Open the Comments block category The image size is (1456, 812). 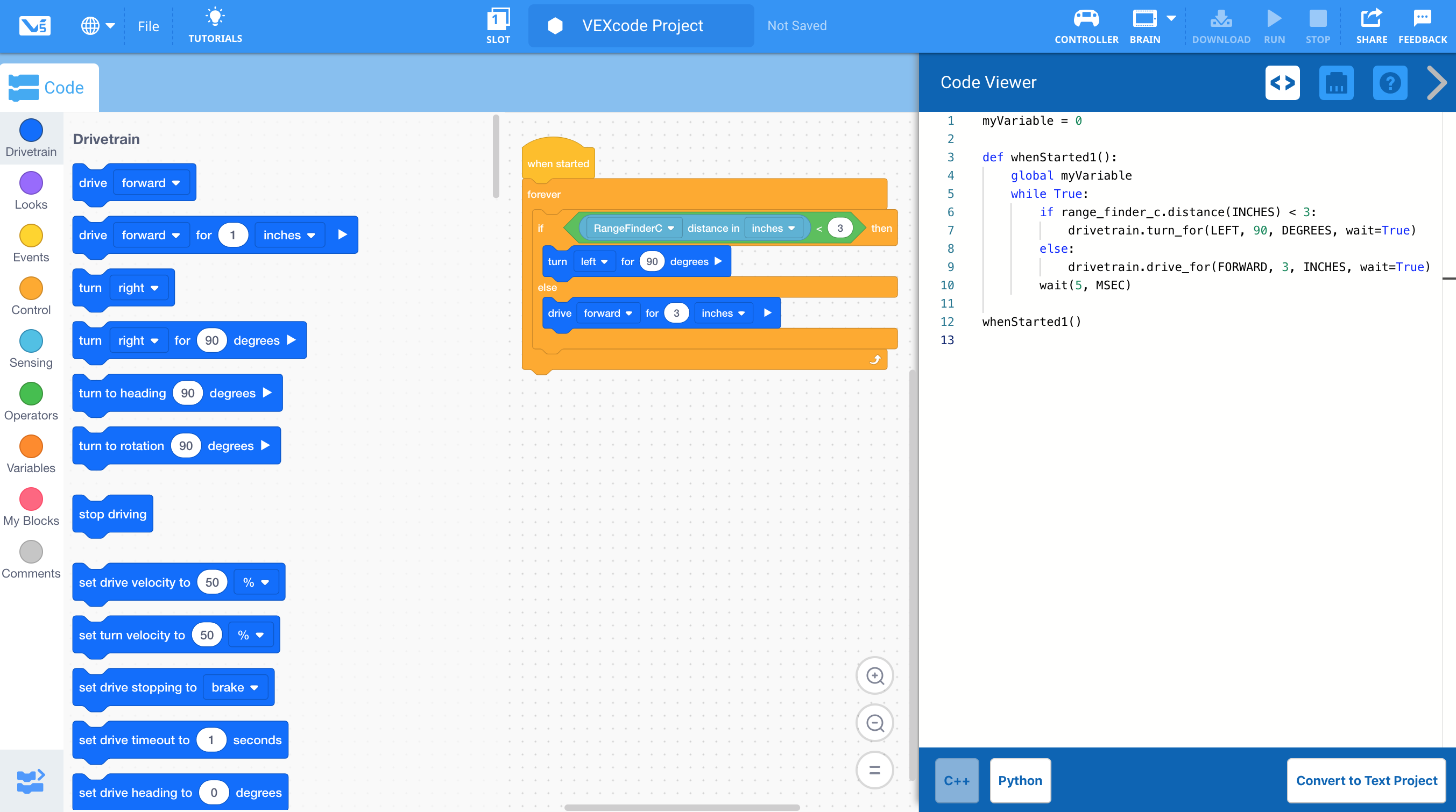tap(31, 560)
